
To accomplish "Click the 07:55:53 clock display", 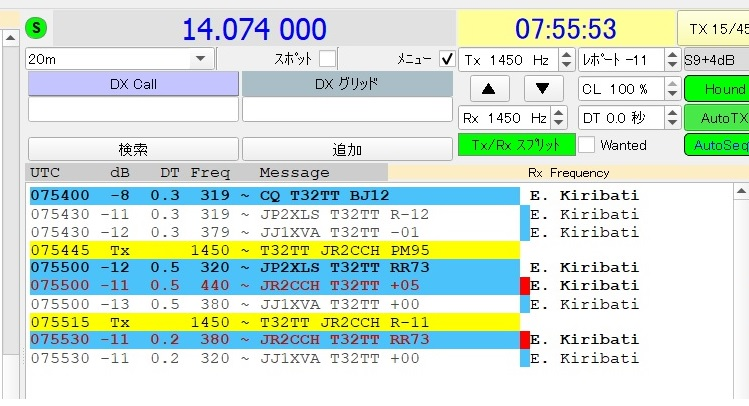I will [x=566, y=29].
